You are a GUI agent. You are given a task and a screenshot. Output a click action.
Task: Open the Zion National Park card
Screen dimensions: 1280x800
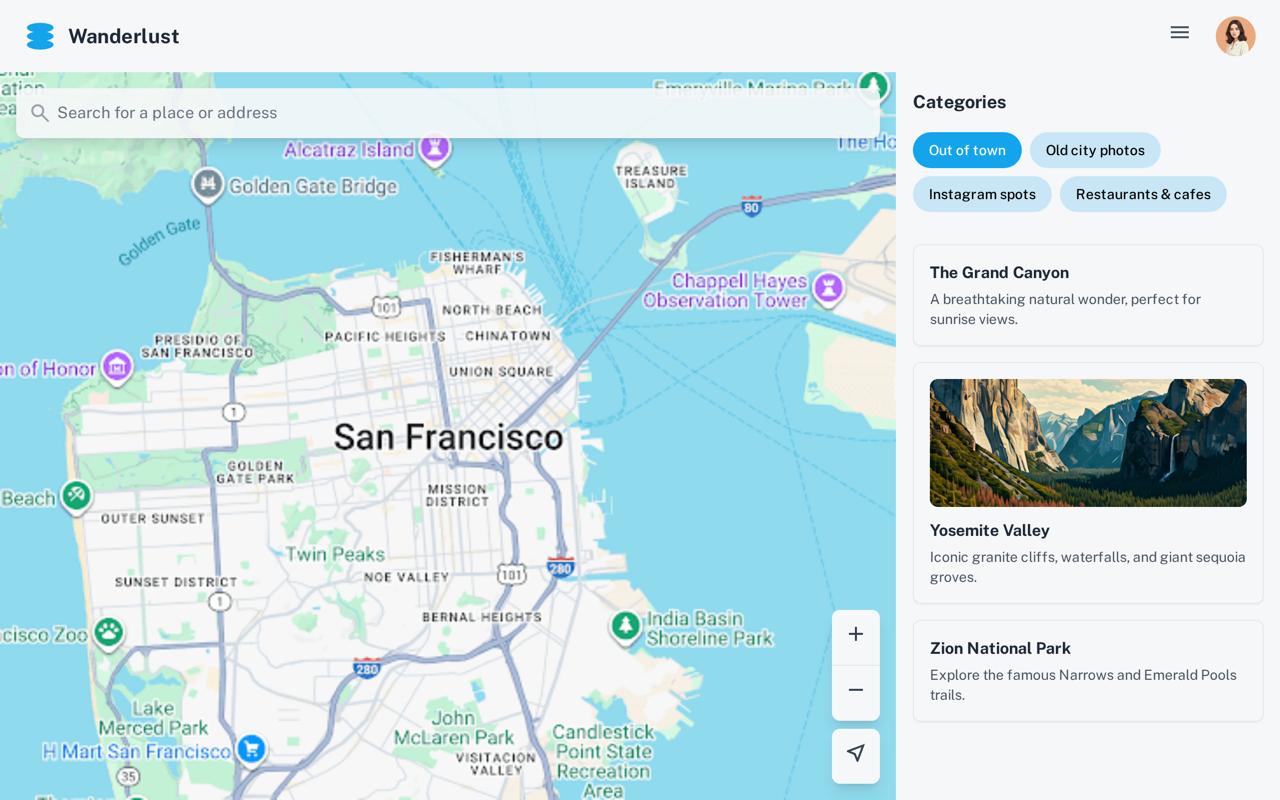(x=1087, y=671)
